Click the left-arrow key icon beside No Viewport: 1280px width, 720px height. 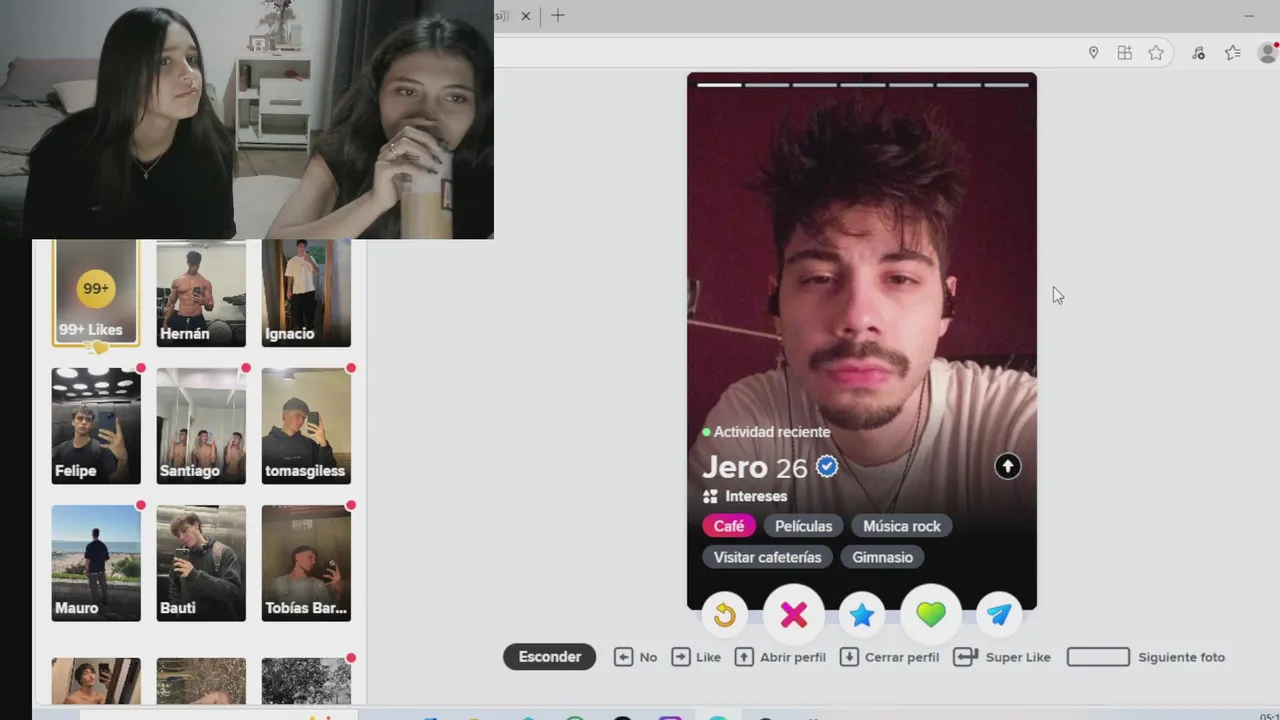point(623,657)
